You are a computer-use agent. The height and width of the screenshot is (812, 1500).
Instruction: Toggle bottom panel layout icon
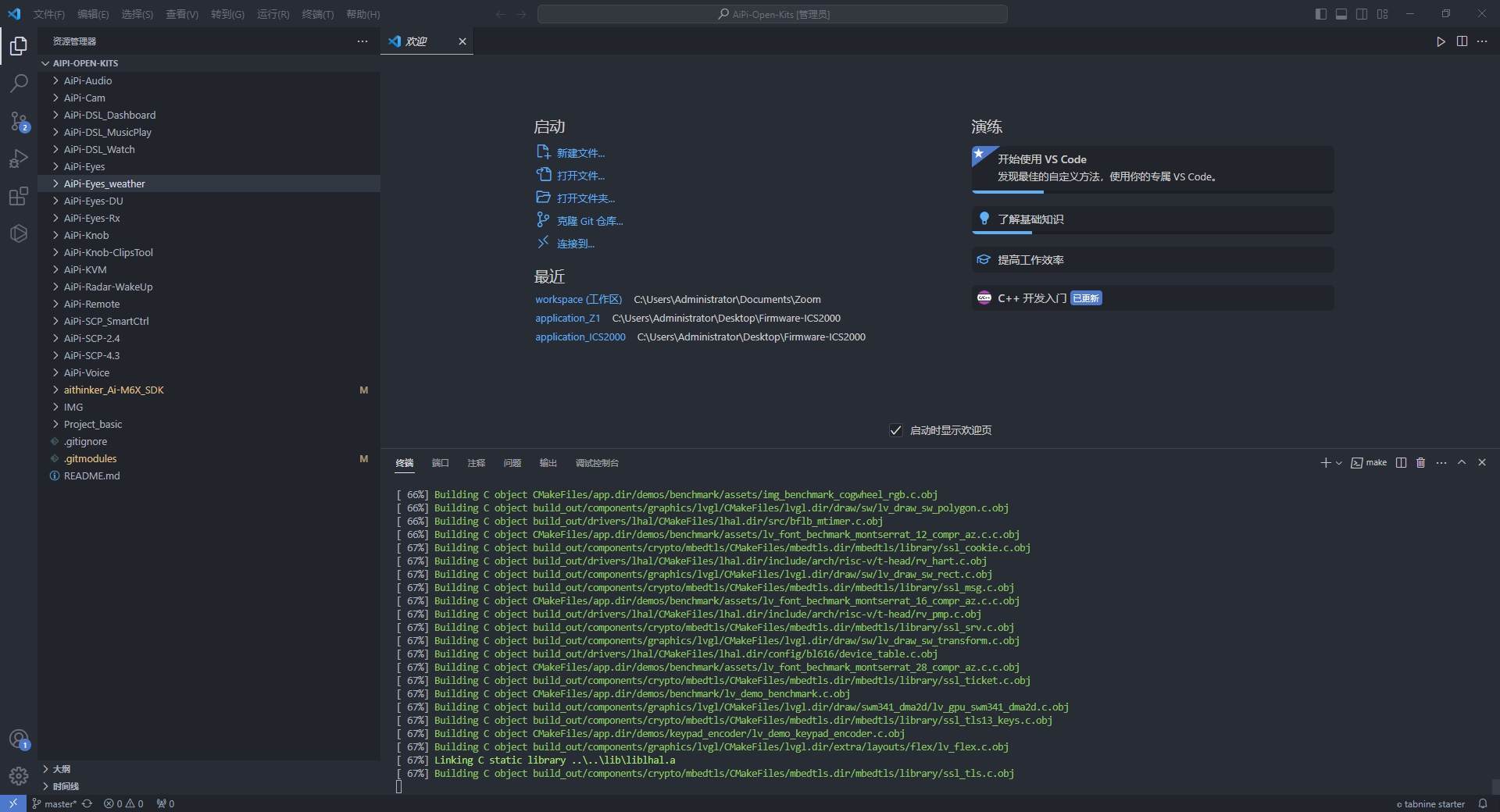point(1341,14)
